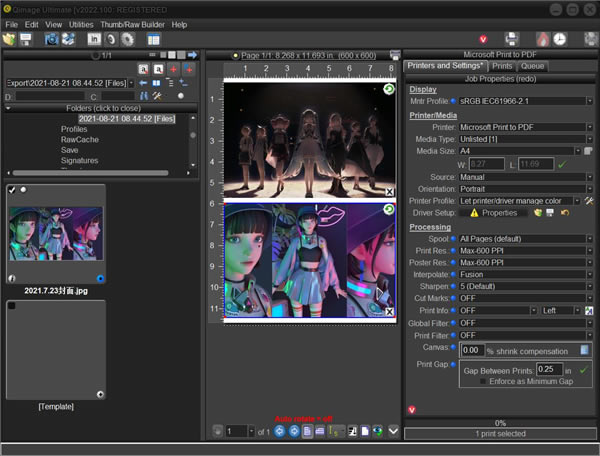Click the flame icon in the top toolbar

[x=543, y=39]
